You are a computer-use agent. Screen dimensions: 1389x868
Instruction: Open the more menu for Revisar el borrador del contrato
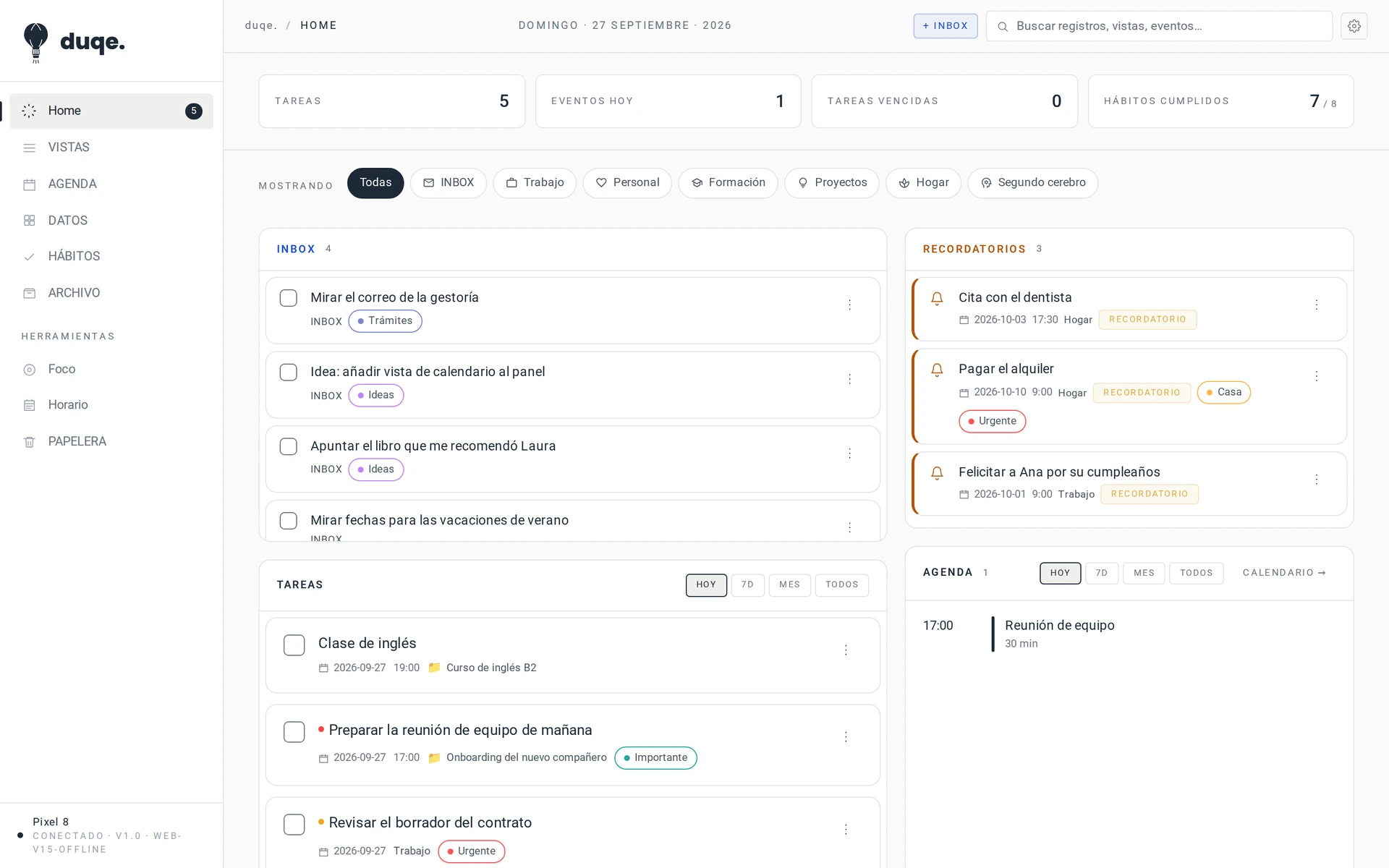[x=845, y=830]
